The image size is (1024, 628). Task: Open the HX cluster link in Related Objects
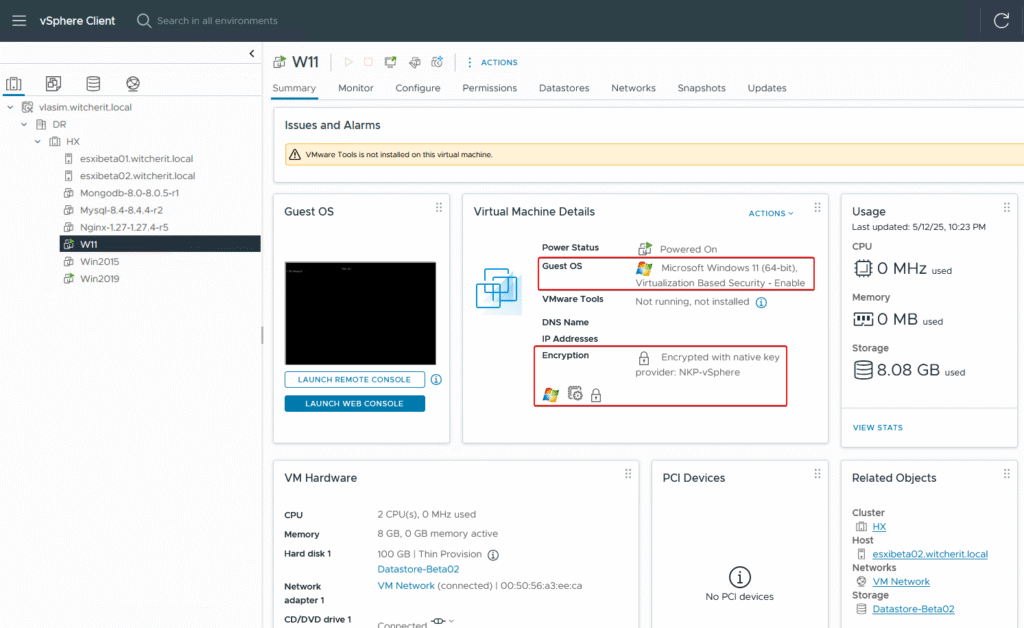tap(879, 527)
